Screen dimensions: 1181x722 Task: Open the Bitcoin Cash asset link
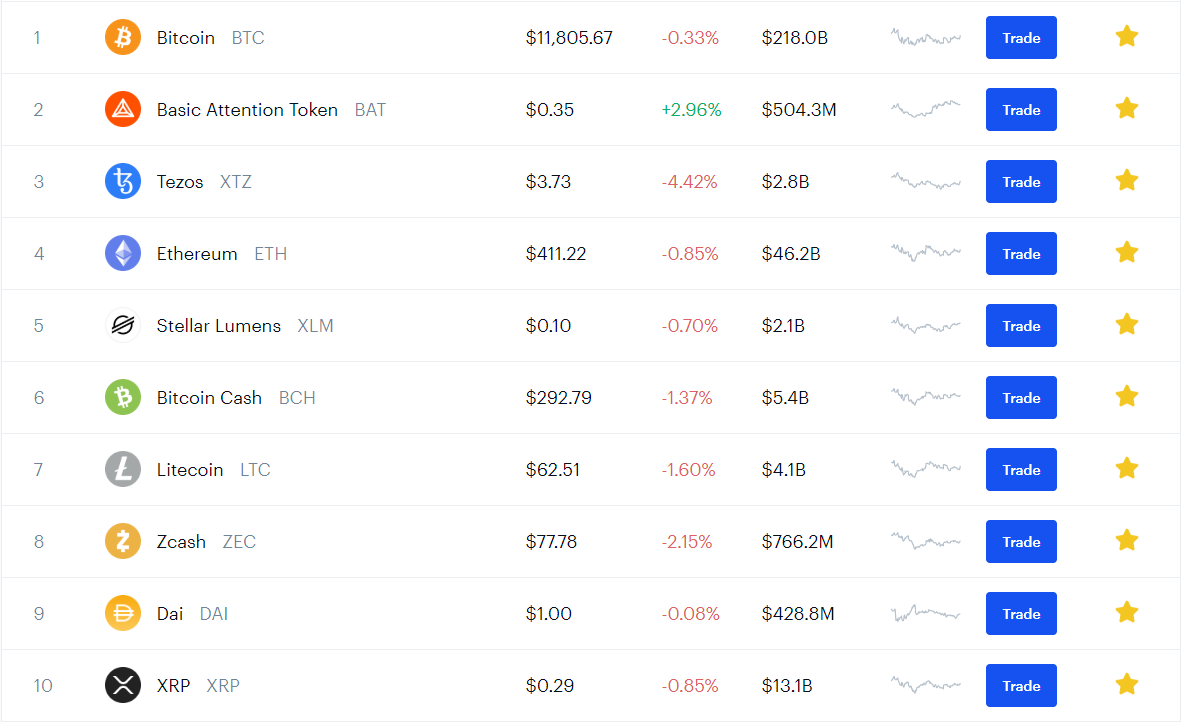pyautogui.click(x=209, y=398)
